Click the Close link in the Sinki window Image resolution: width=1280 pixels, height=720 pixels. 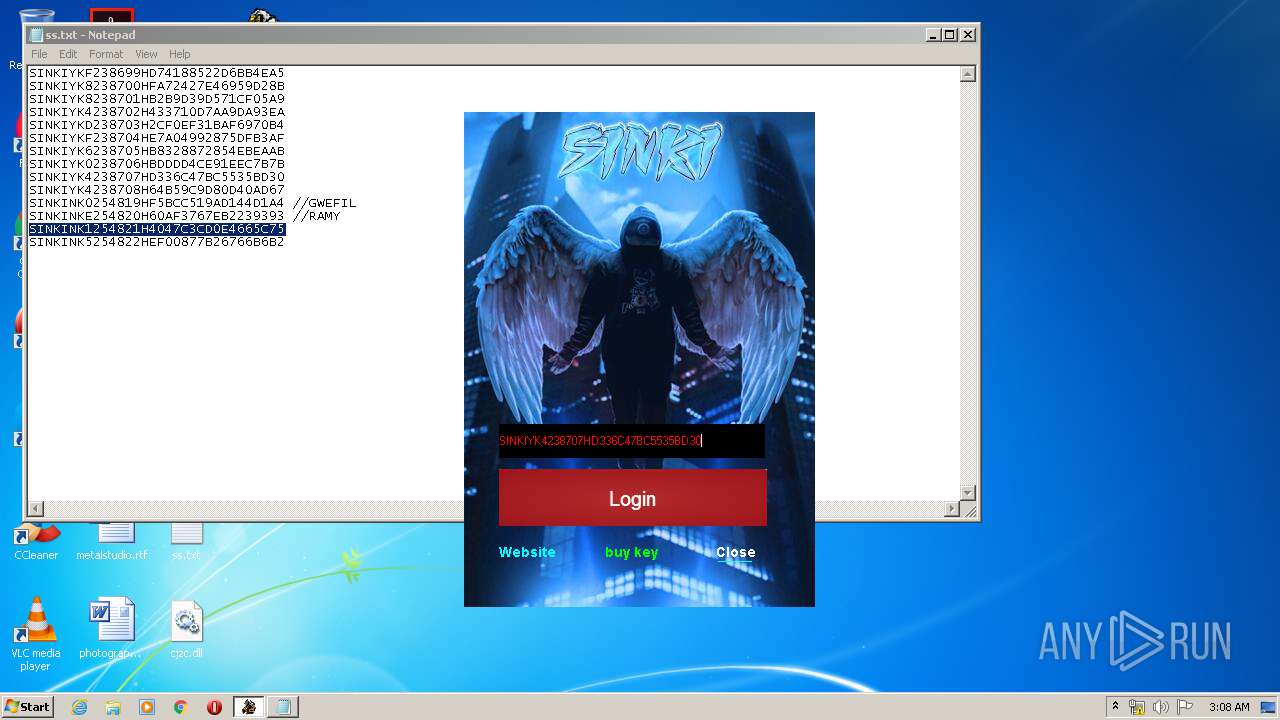pyautogui.click(x=735, y=552)
